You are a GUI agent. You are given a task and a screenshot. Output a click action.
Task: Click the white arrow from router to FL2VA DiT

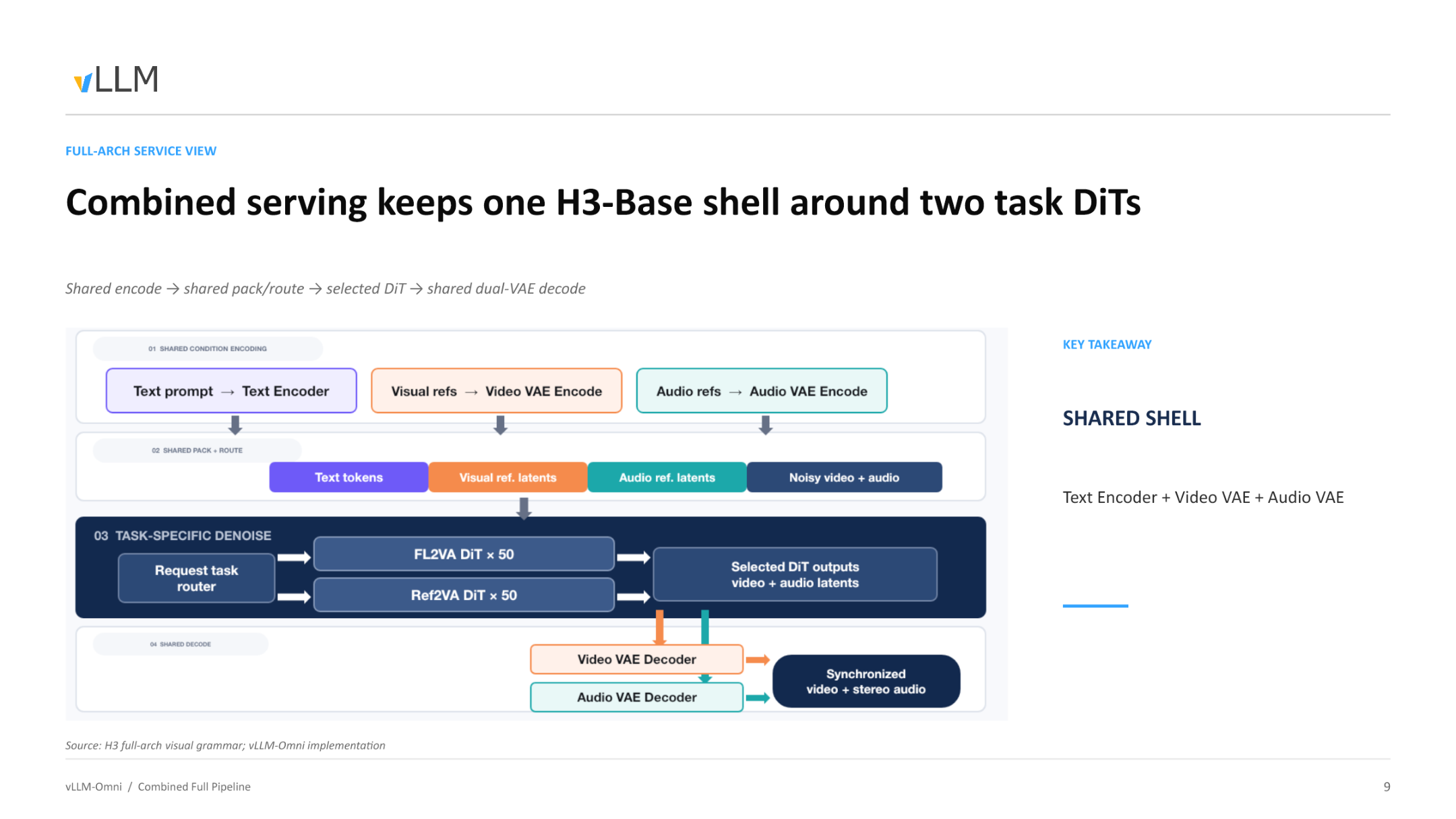(x=294, y=557)
